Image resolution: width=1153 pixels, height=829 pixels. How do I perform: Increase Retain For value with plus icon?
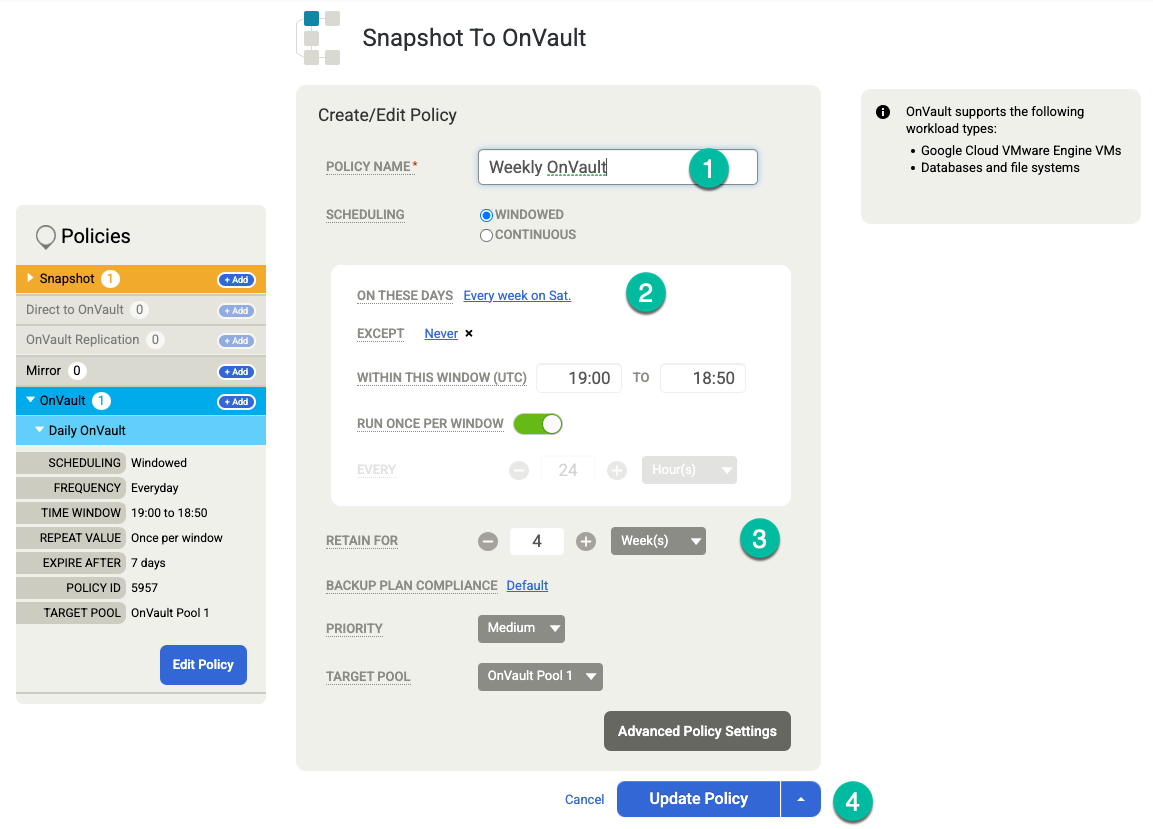tap(586, 541)
